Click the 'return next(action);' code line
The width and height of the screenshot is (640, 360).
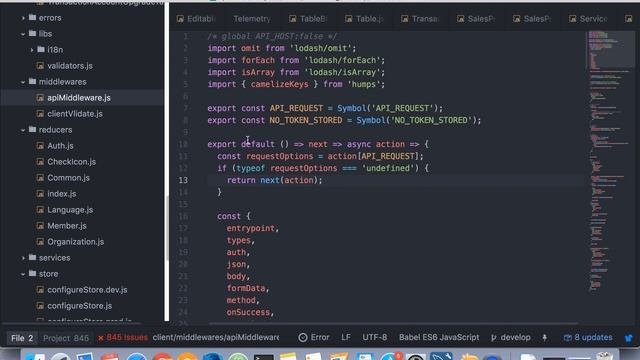[274, 180]
